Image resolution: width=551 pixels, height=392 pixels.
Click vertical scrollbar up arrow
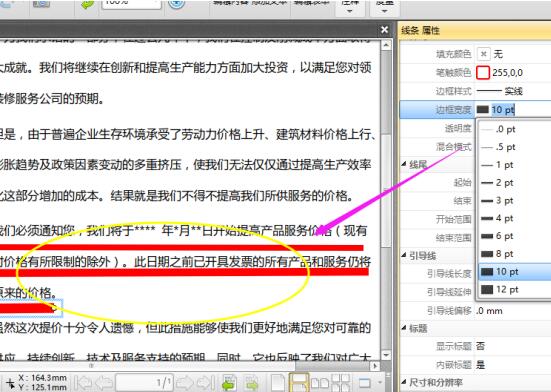[386, 45]
